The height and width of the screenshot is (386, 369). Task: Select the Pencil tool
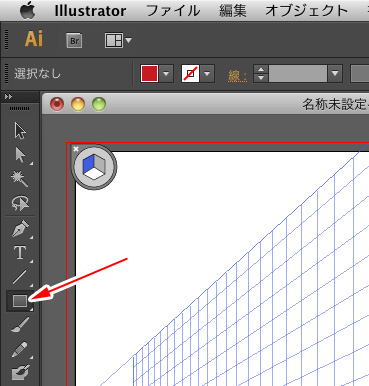(20, 350)
